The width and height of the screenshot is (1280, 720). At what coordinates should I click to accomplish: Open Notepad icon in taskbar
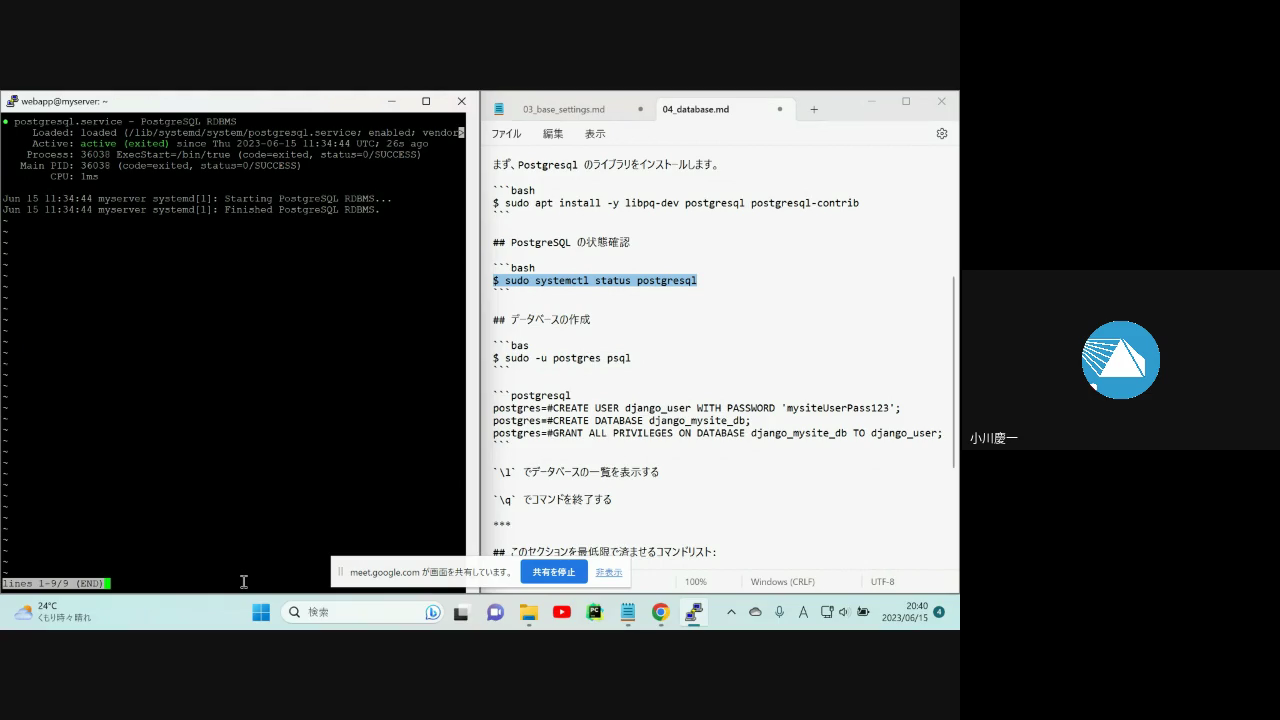click(628, 612)
